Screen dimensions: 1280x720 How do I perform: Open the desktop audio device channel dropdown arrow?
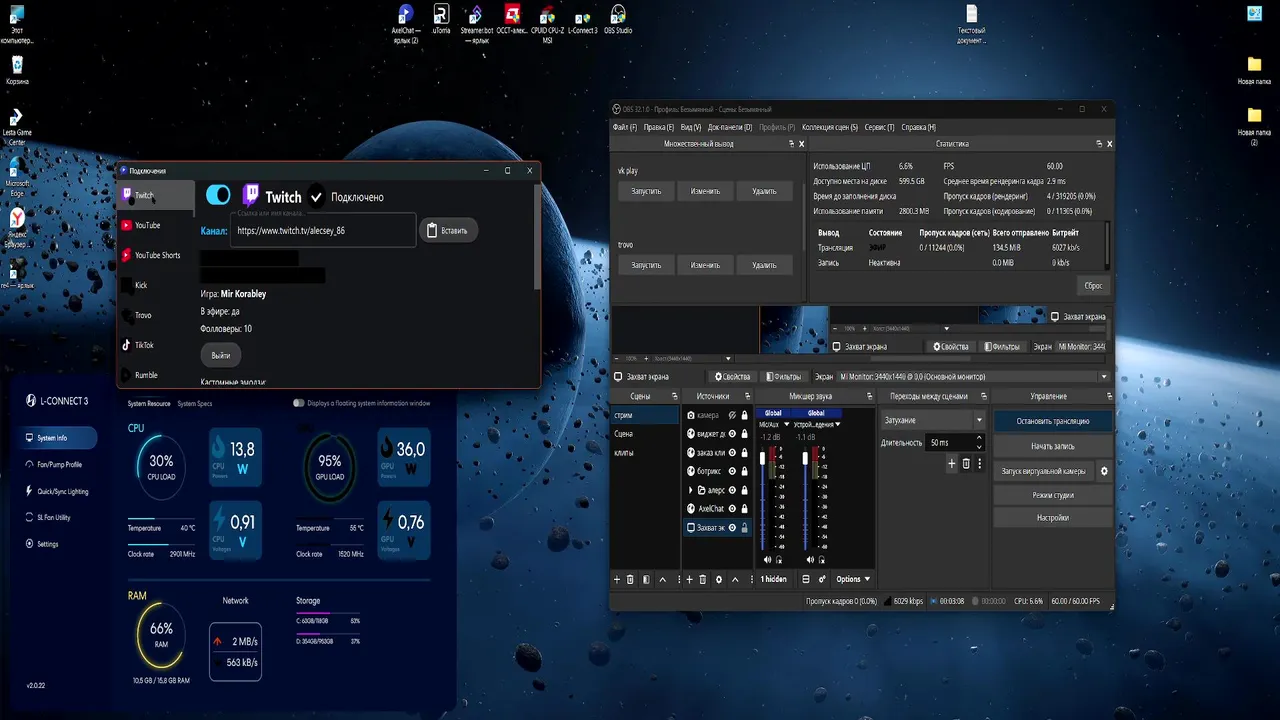click(x=838, y=424)
